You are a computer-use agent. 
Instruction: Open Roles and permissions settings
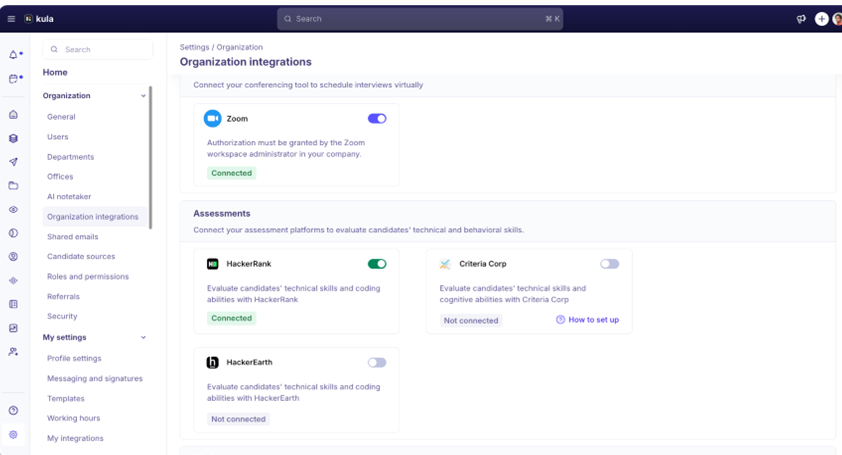(x=88, y=276)
